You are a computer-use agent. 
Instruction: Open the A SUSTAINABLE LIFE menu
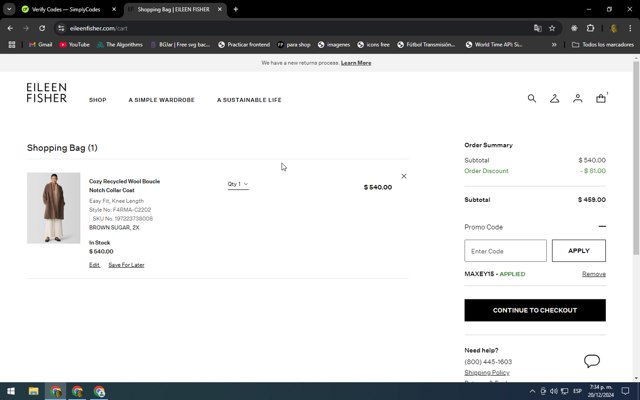pyautogui.click(x=249, y=100)
